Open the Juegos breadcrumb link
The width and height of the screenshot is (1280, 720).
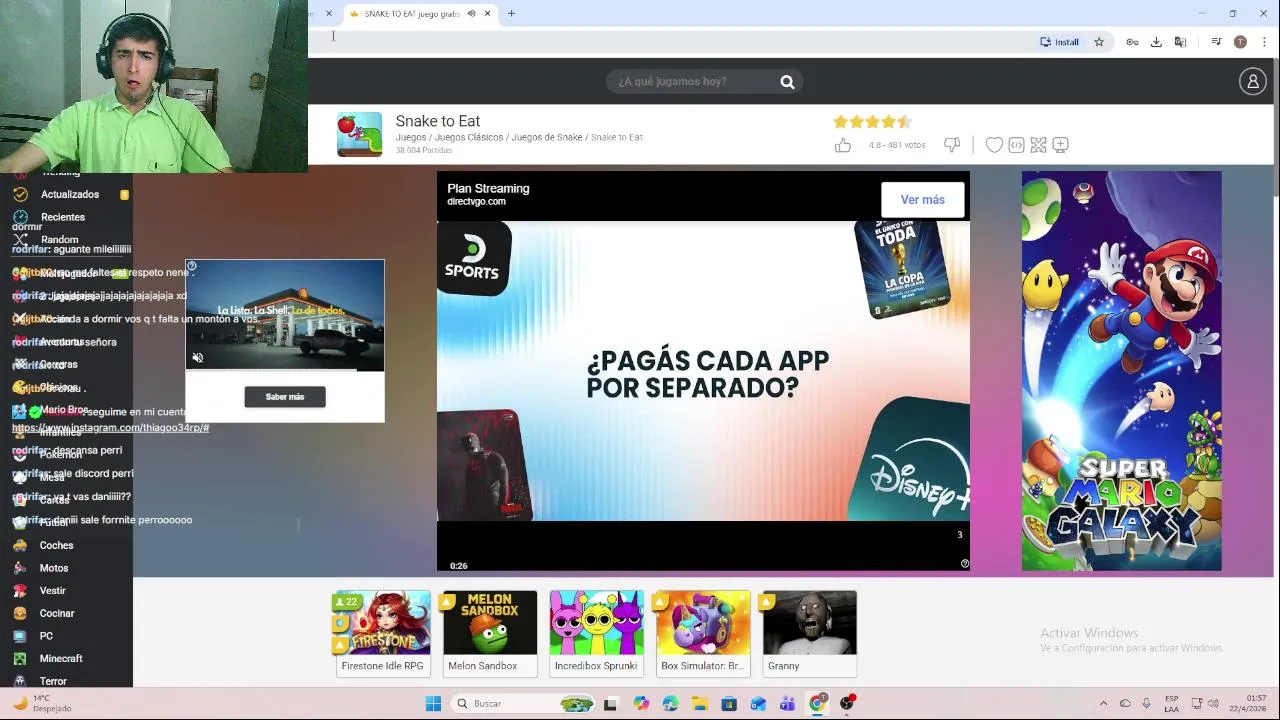411,137
